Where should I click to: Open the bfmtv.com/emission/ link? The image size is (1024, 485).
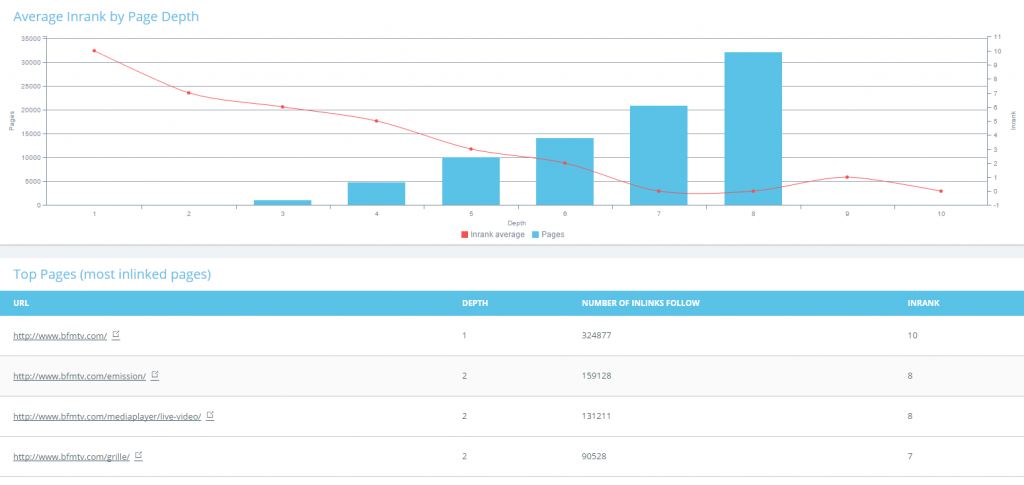[80, 377]
